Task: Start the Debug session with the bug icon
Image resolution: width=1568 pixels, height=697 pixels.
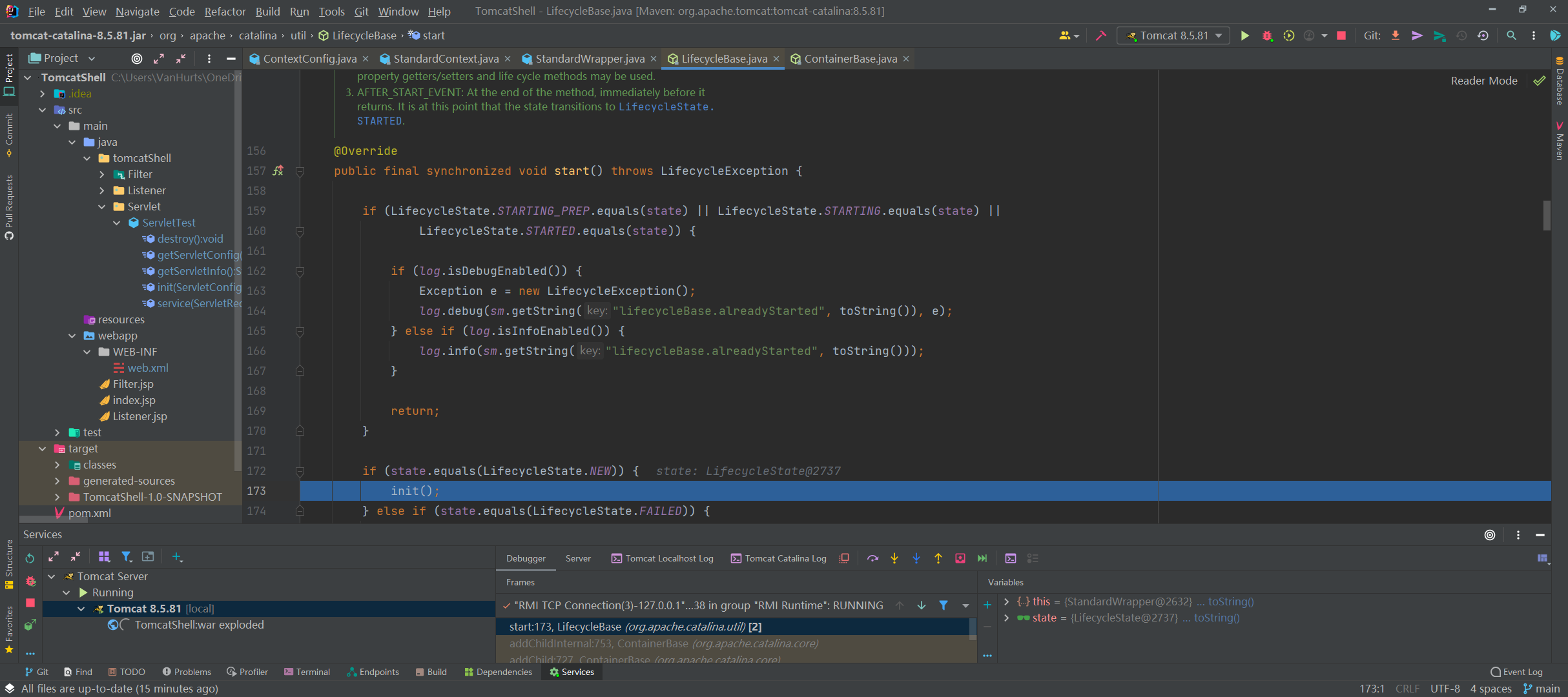Action: tap(1267, 35)
